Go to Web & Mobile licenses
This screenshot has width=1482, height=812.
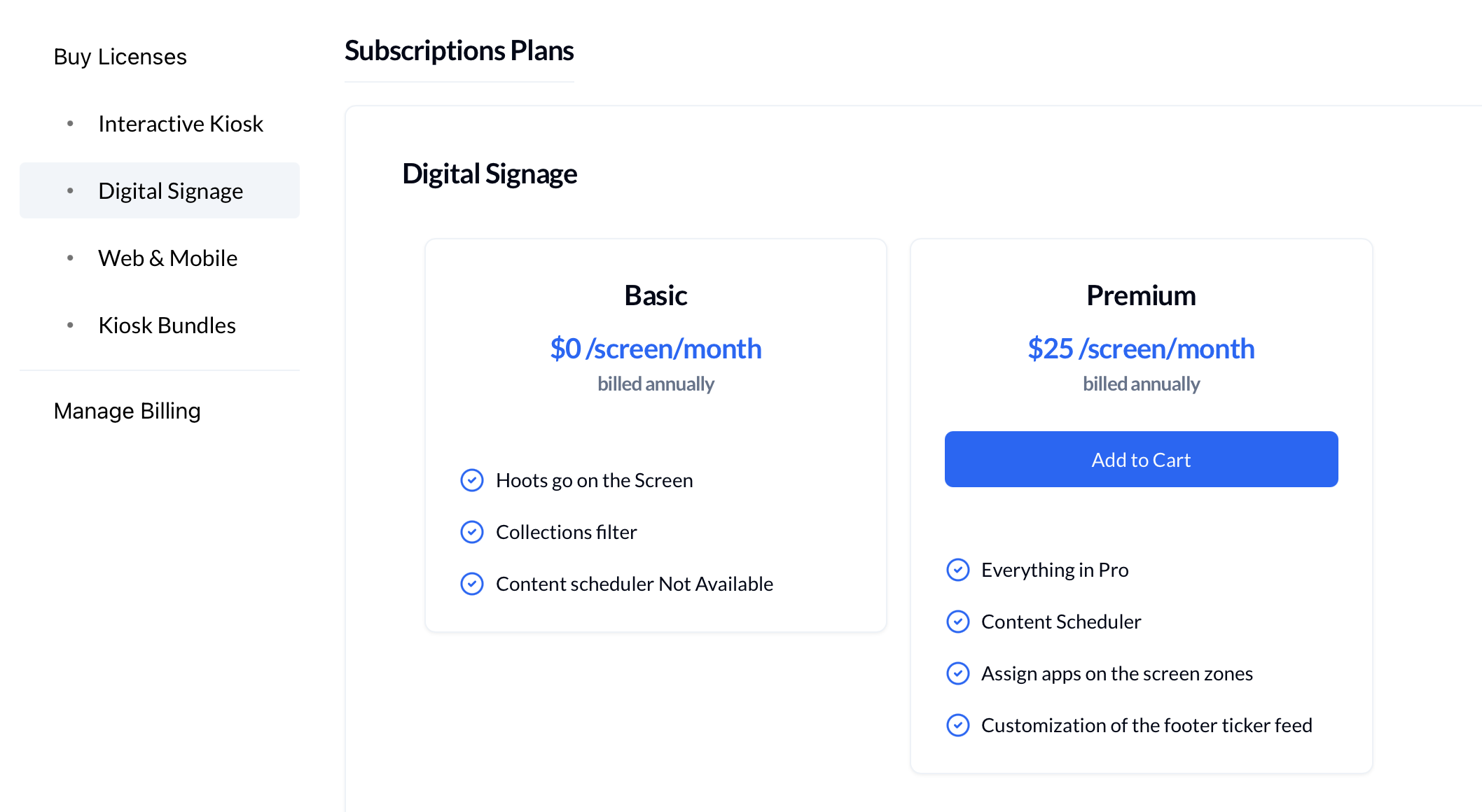167,258
